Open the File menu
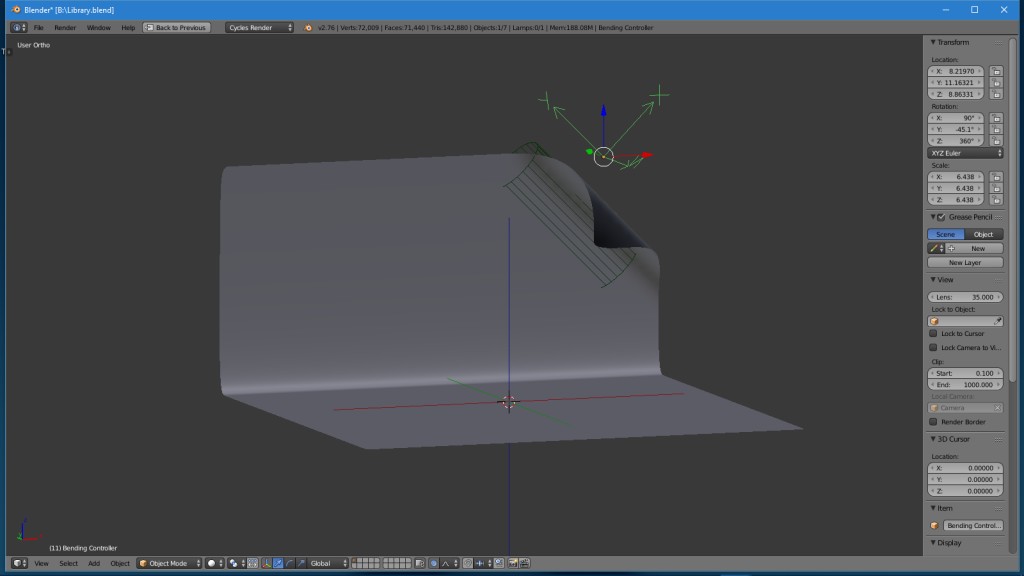The image size is (1024, 576). (x=37, y=28)
